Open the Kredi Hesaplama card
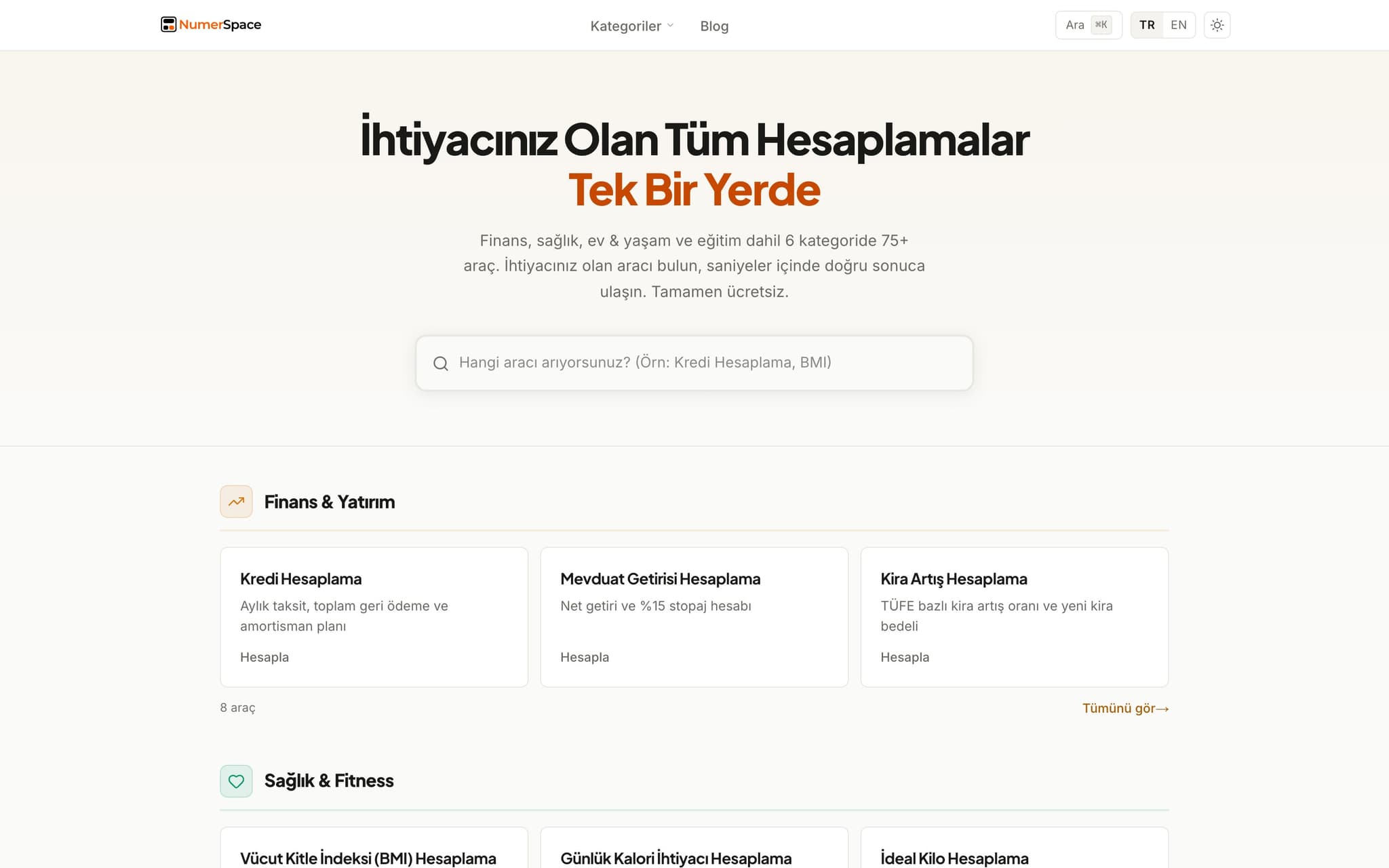 point(374,617)
